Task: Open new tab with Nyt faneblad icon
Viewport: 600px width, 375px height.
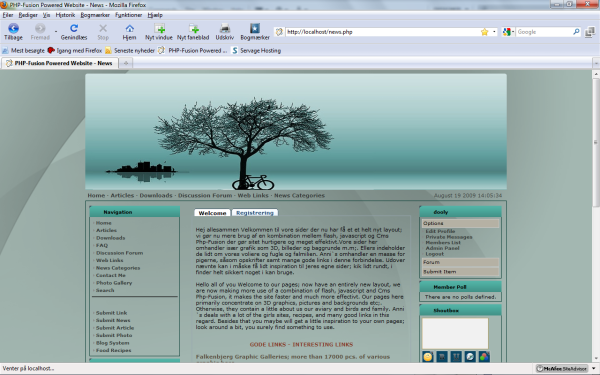Action: pos(193,31)
